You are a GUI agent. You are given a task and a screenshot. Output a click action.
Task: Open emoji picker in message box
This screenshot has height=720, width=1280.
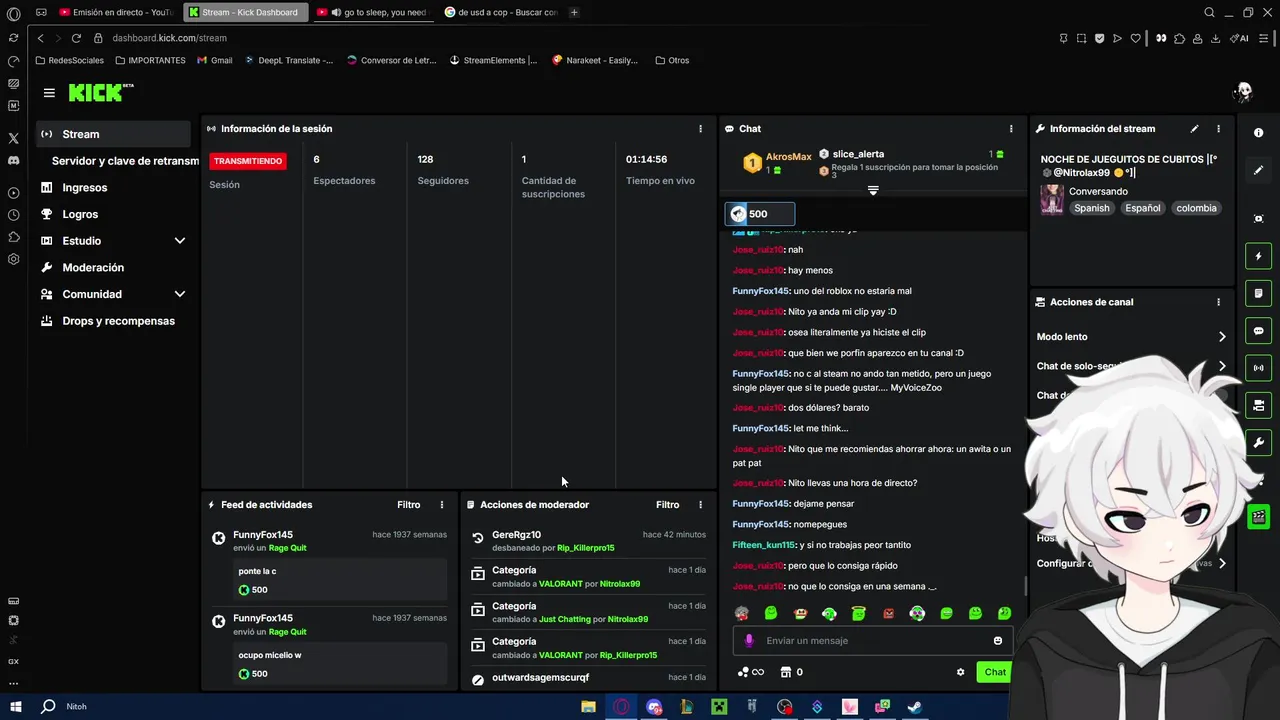click(998, 641)
